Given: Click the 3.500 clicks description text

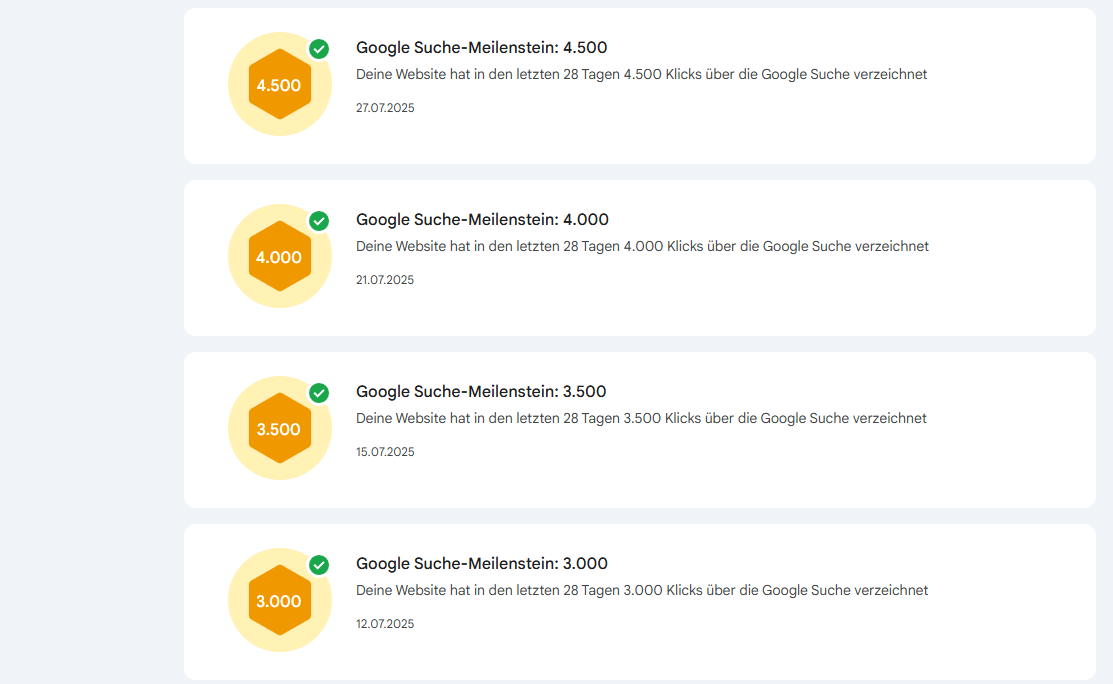Looking at the screenshot, I should coord(642,418).
